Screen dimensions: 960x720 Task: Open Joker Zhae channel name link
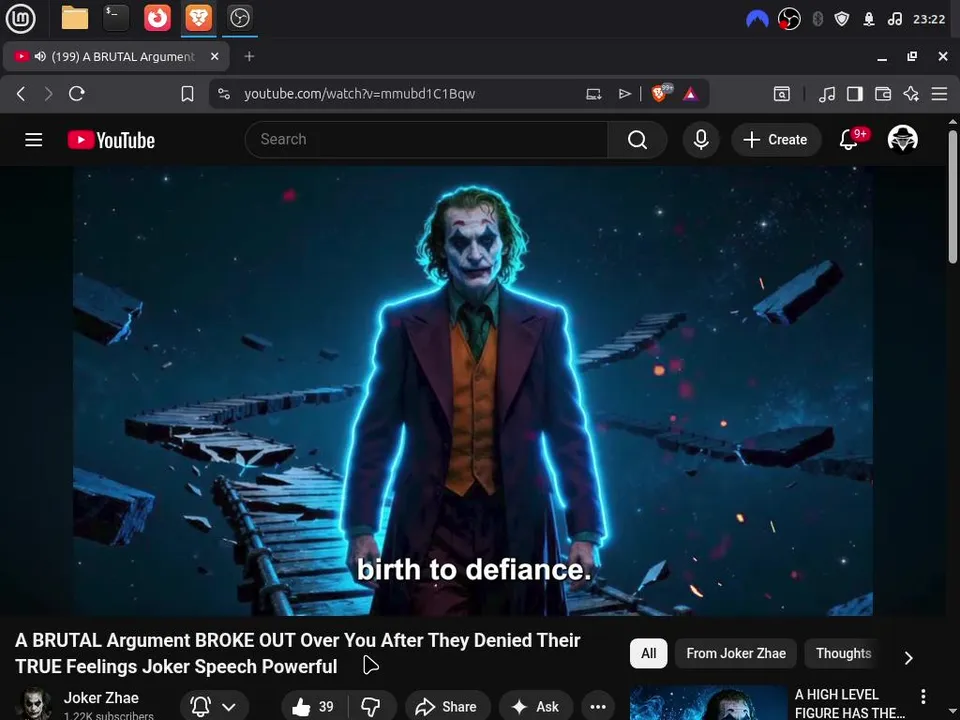[x=101, y=697]
